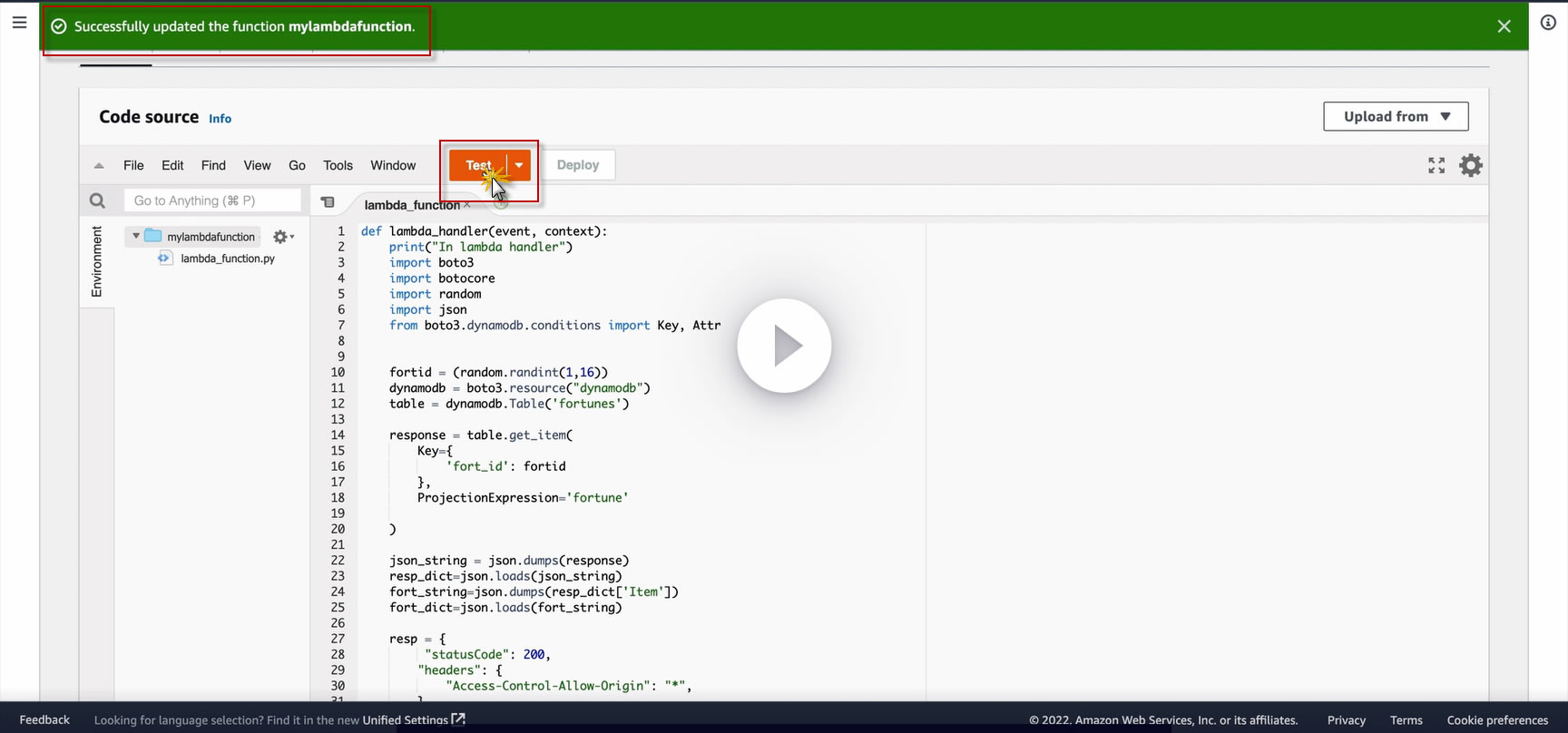Click the 'Successfully updated the function' message
1568x733 pixels.
tap(245, 26)
